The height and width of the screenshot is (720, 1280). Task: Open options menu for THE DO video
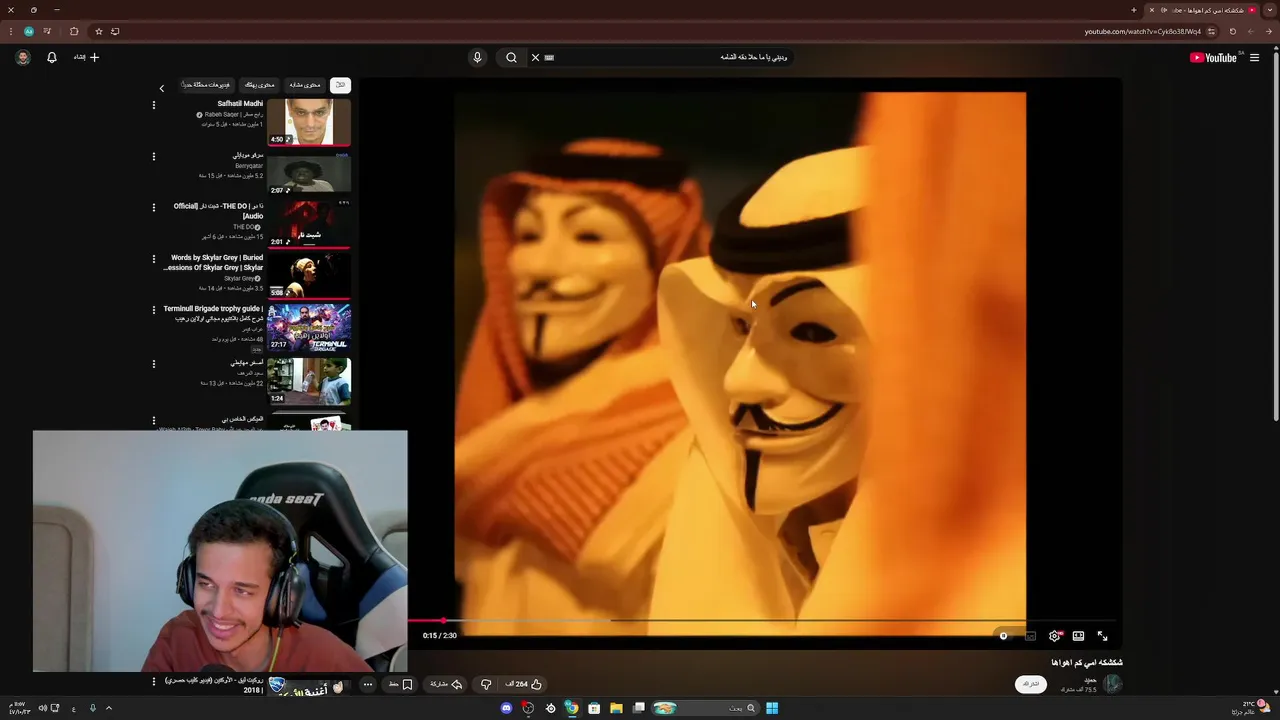(154, 208)
